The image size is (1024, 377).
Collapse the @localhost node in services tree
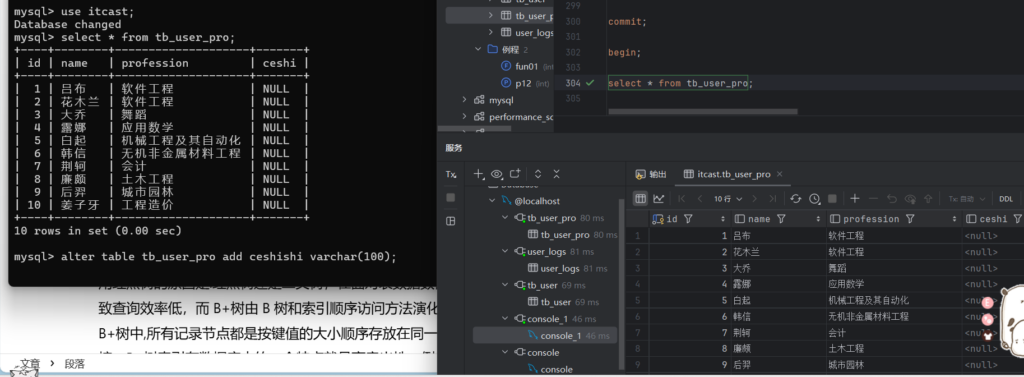coord(492,201)
